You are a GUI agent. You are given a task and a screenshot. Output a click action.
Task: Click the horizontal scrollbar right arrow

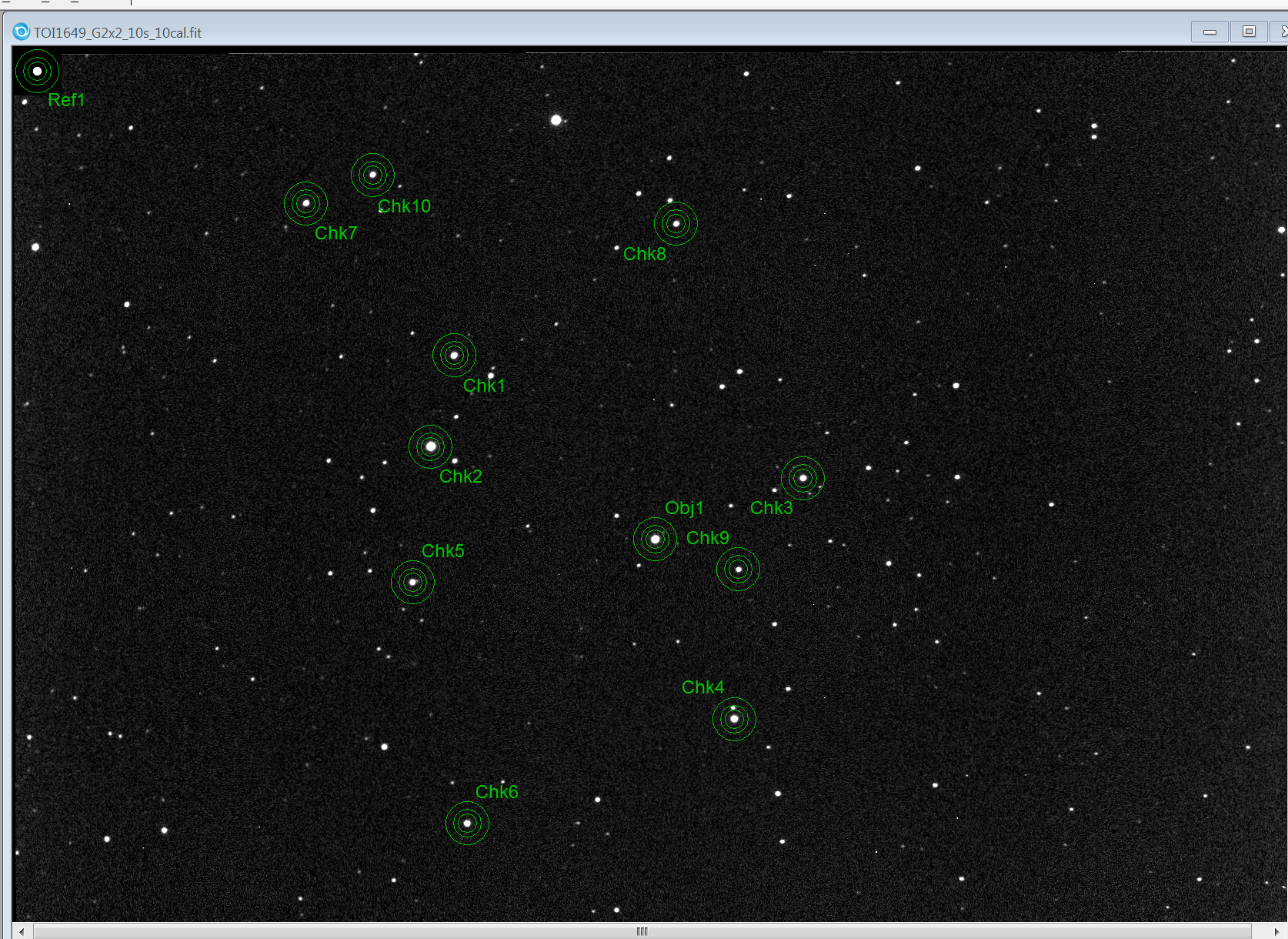tap(1276, 931)
